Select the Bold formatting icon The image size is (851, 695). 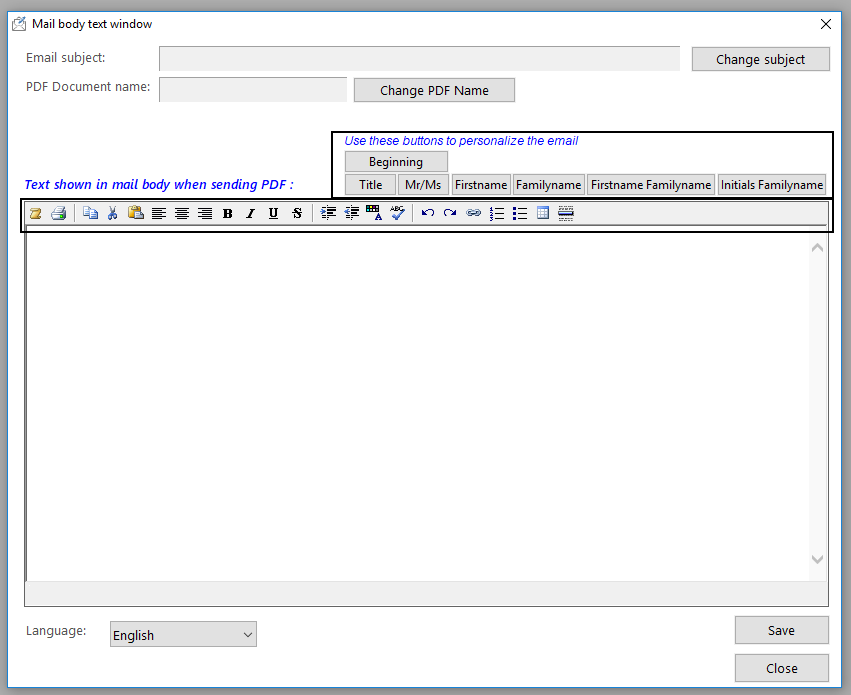tap(227, 213)
